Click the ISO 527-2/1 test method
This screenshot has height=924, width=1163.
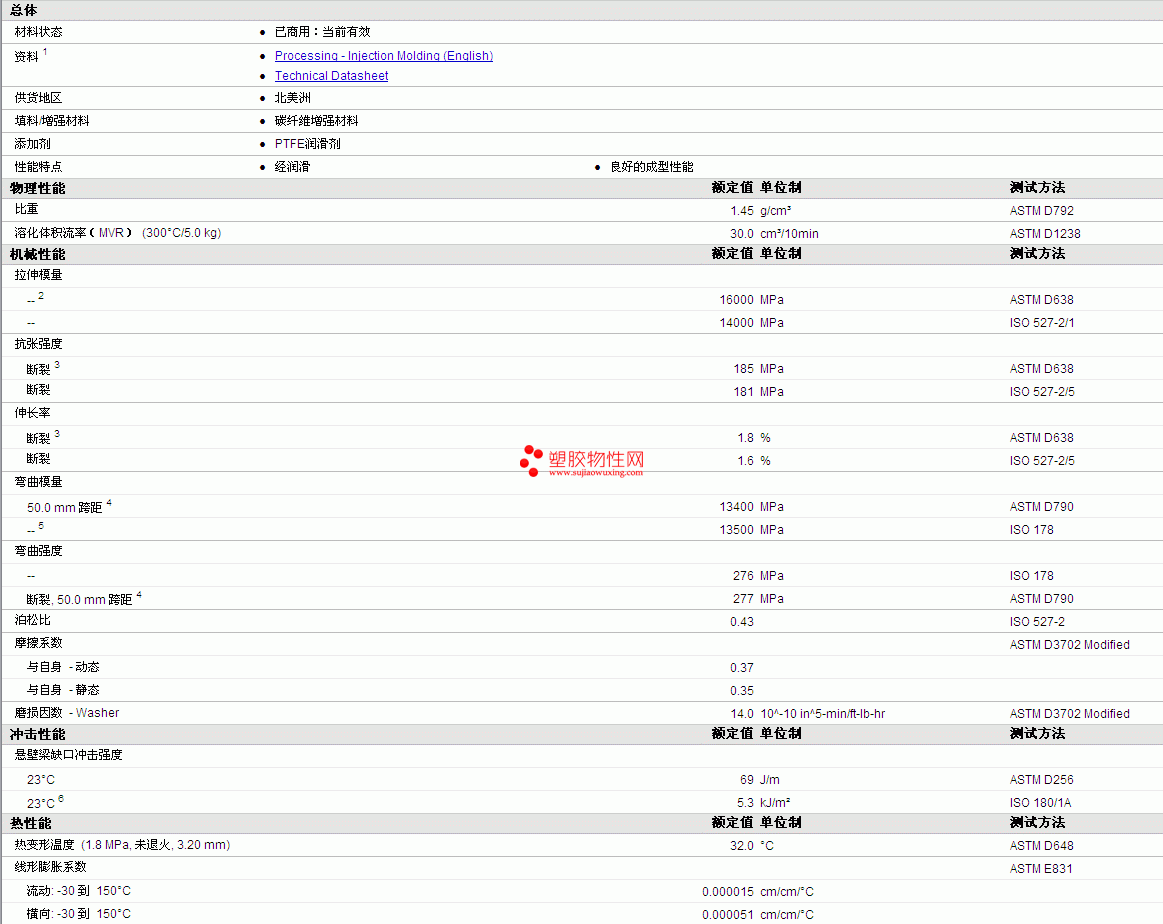click(x=1042, y=323)
